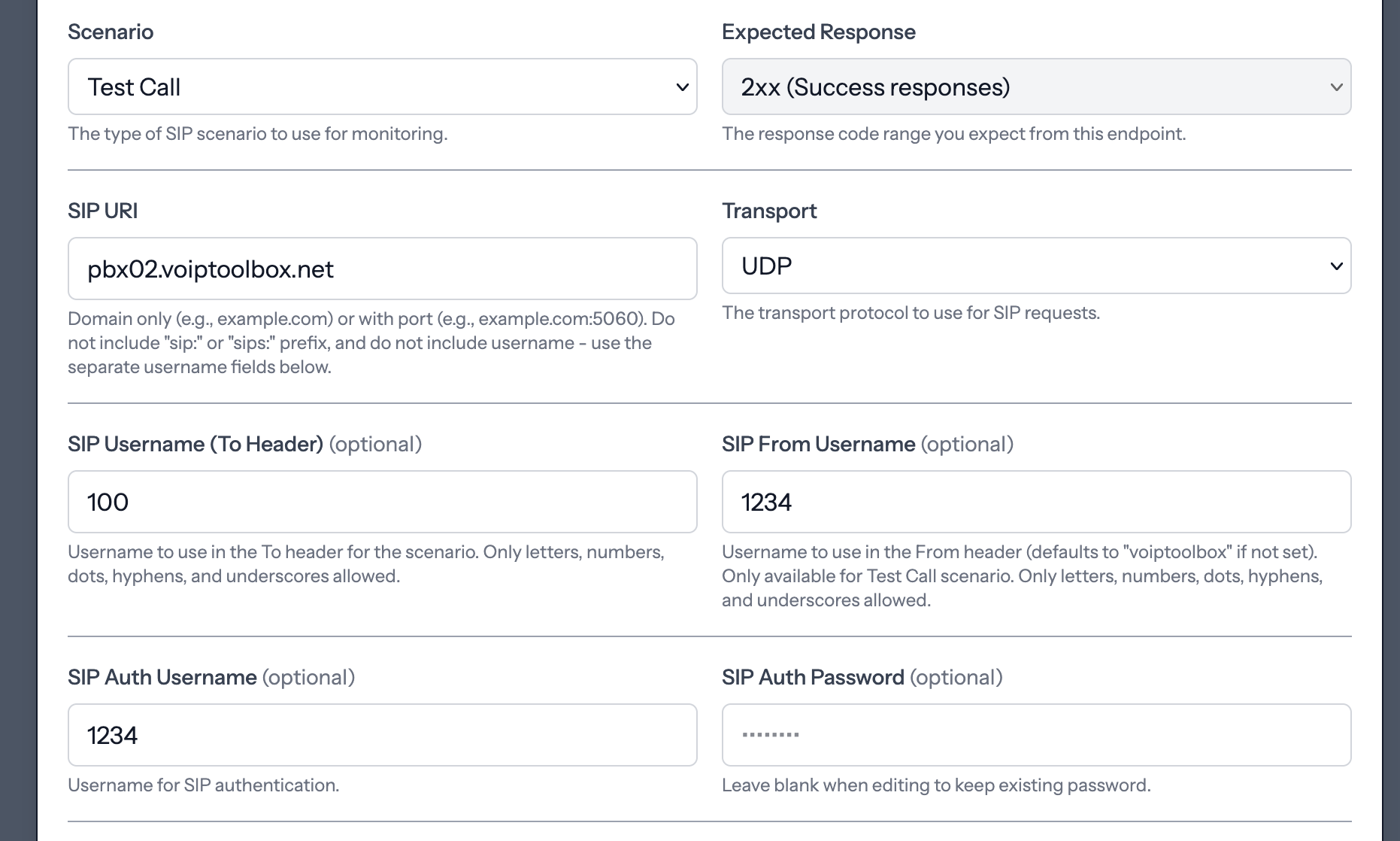This screenshot has width=1400, height=841.
Task: Click the SIP URI section heading
Action: click(x=102, y=211)
